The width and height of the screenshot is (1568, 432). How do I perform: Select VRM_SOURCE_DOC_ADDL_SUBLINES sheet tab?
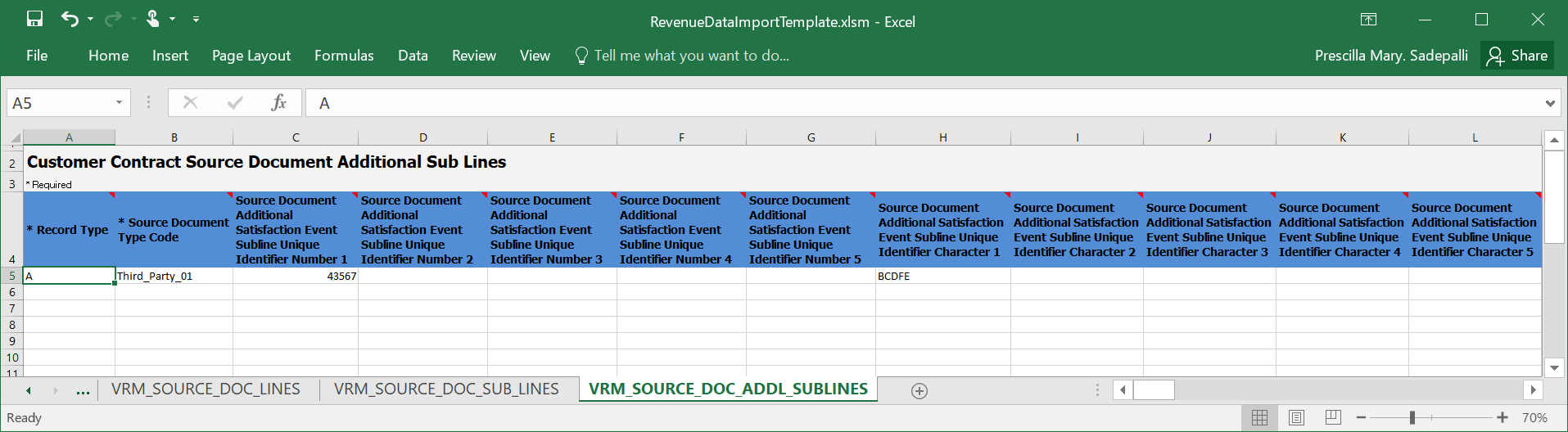(x=728, y=389)
